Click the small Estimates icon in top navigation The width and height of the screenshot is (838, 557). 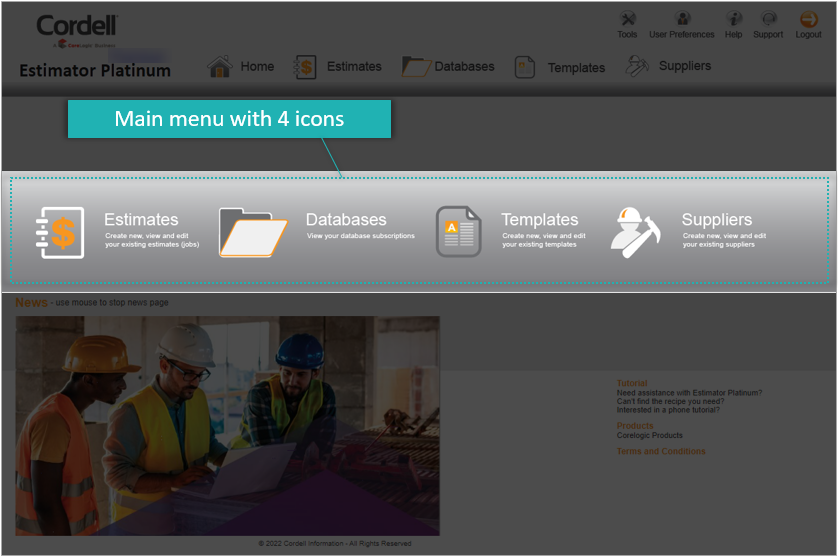click(x=305, y=67)
